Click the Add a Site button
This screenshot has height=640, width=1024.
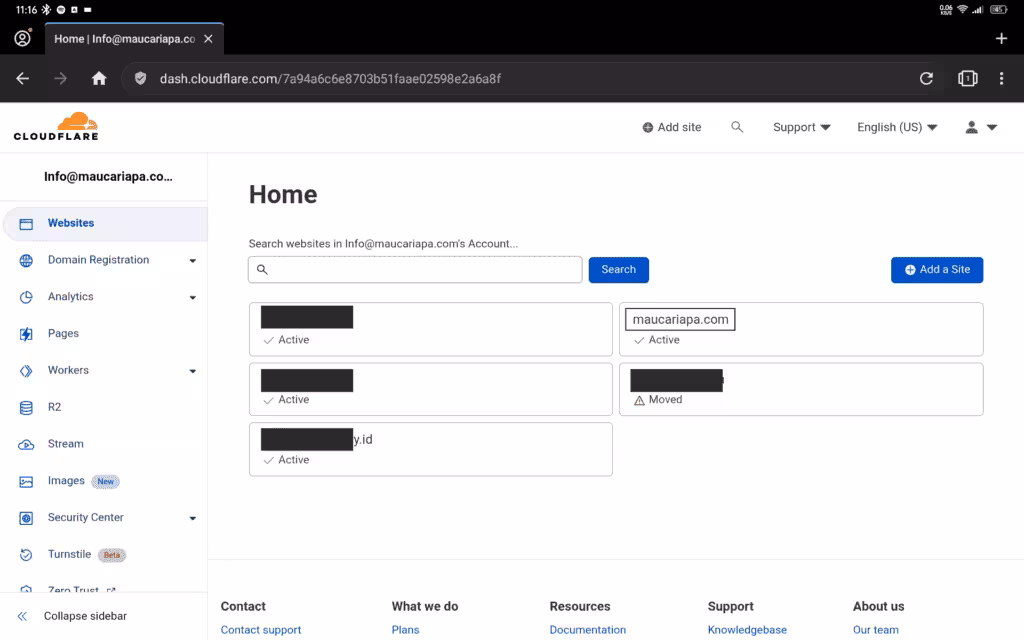click(936, 270)
